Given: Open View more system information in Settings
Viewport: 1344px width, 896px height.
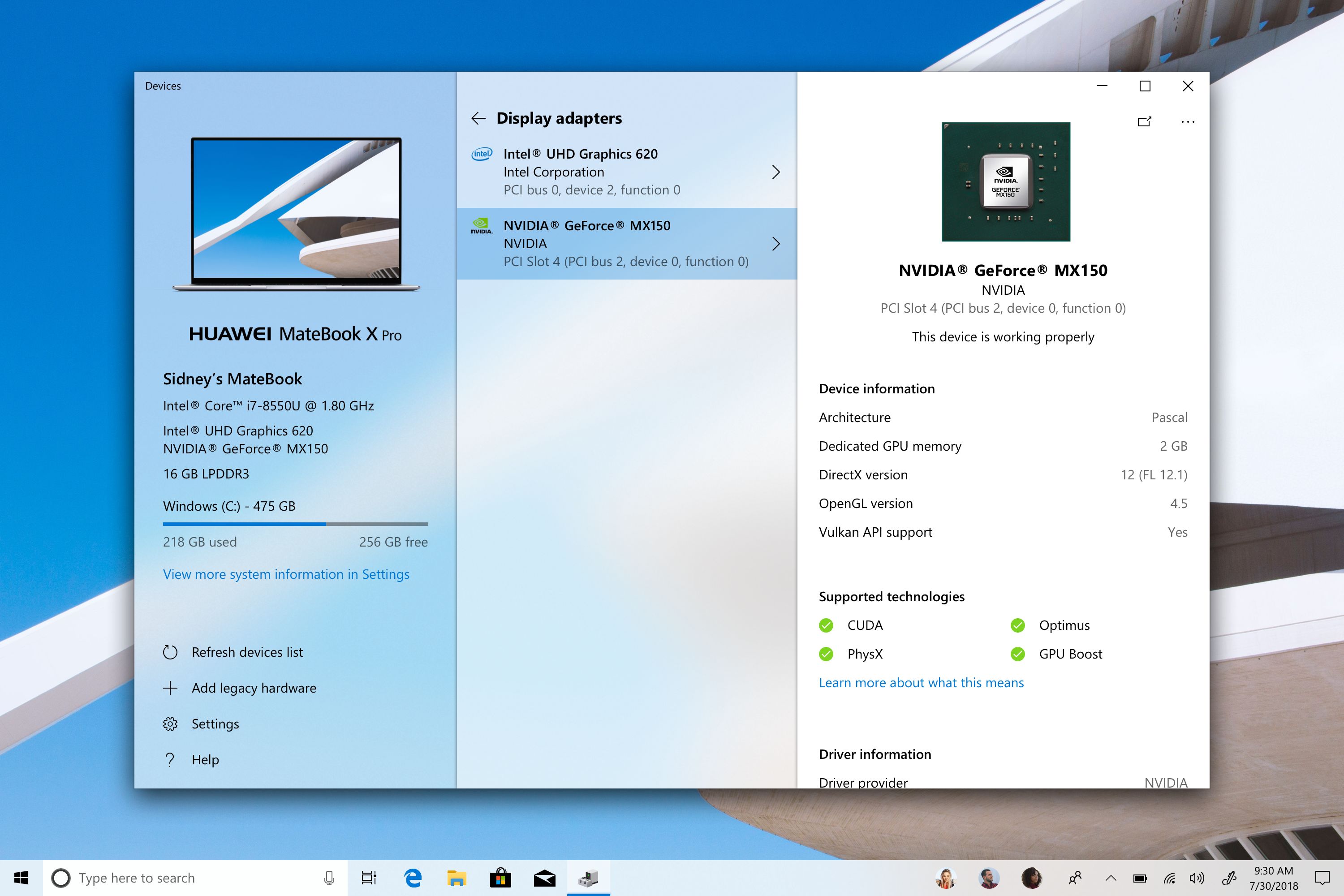Looking at the screenshot, I should [286, 574].
